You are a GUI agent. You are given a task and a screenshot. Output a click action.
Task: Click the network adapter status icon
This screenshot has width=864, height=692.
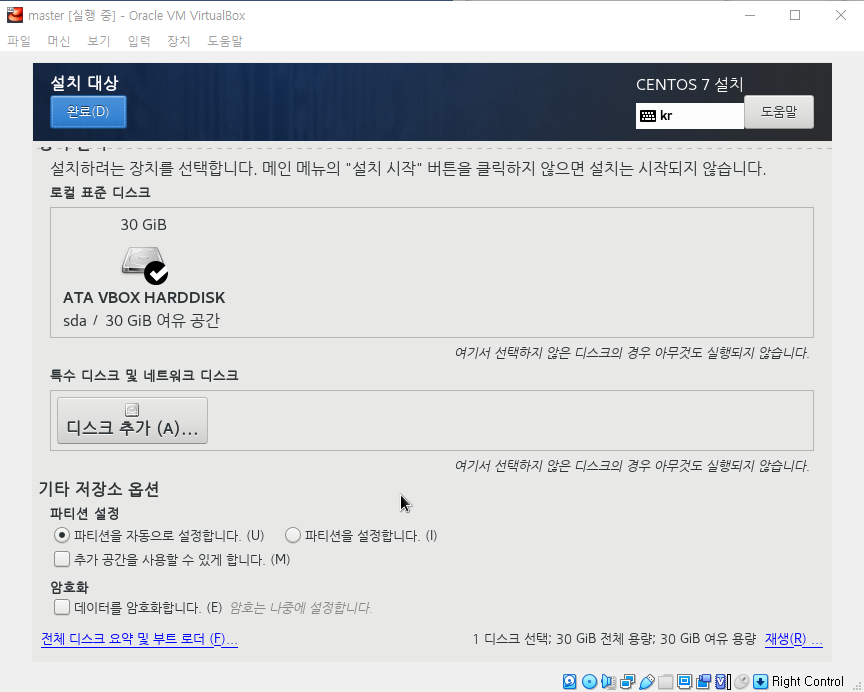pyautogui.click(x=627, y=682)
